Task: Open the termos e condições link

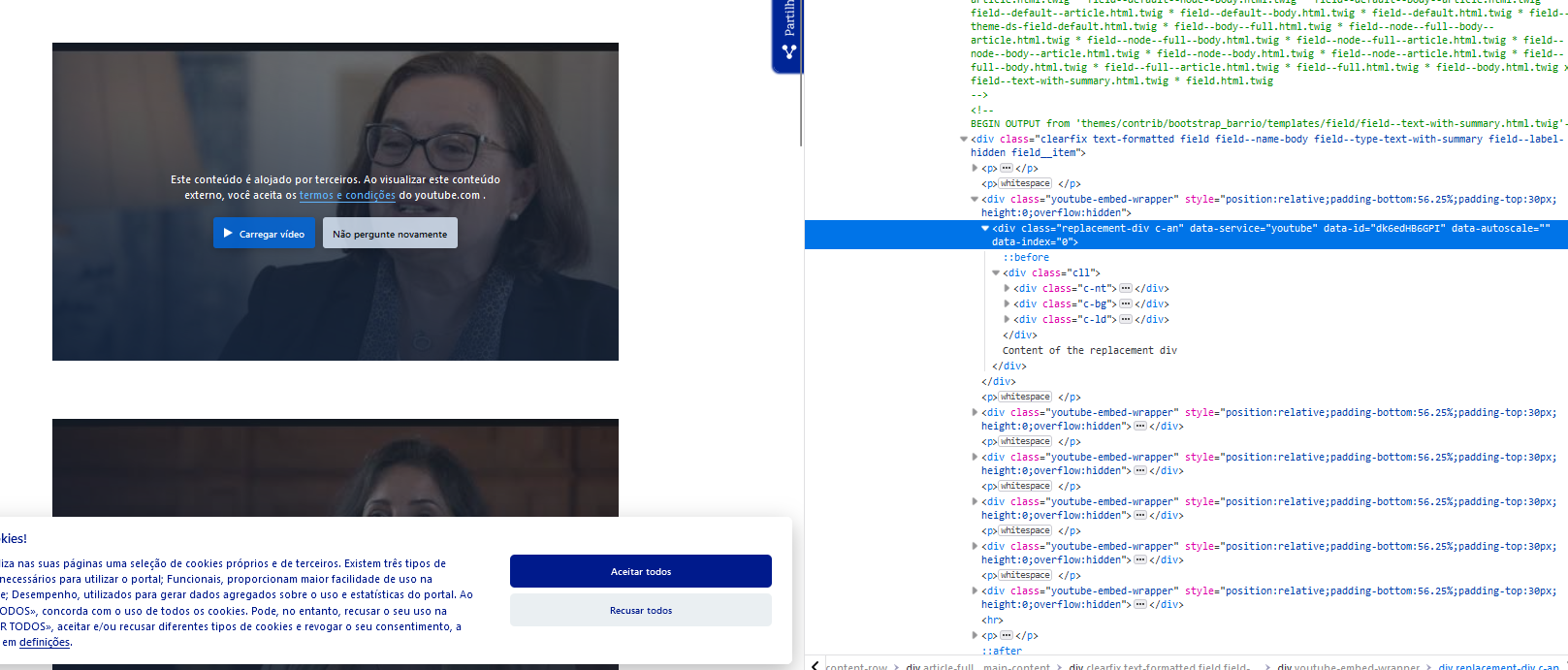Action: pos(347,195)
